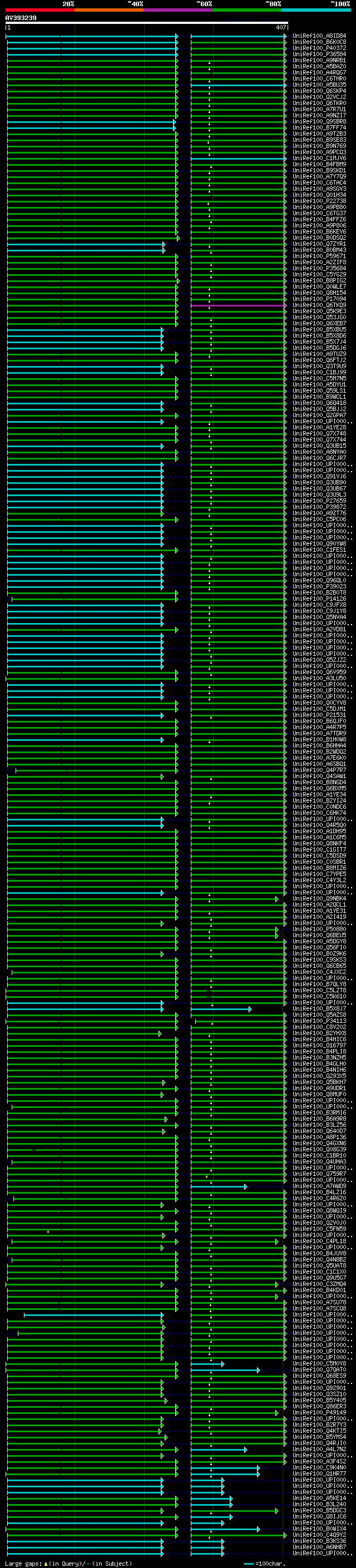Select hit label UniRef100_P17094

click(x=319, y=299)
